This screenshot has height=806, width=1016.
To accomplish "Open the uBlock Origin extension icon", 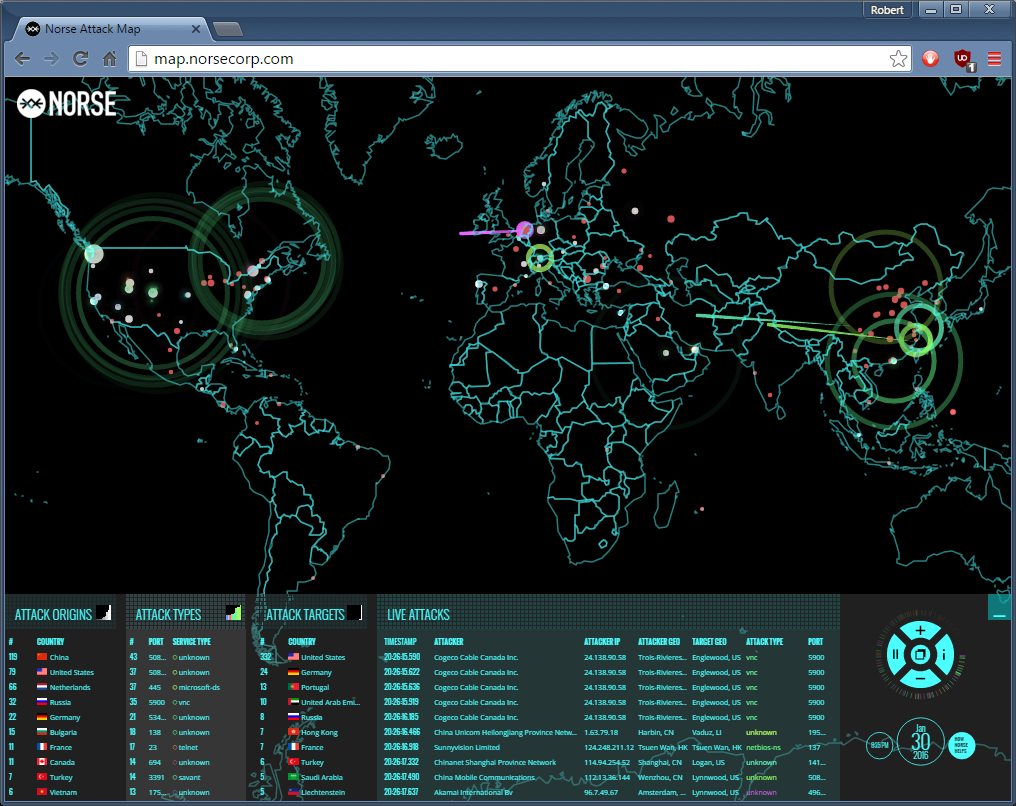I will click(964, 60).
